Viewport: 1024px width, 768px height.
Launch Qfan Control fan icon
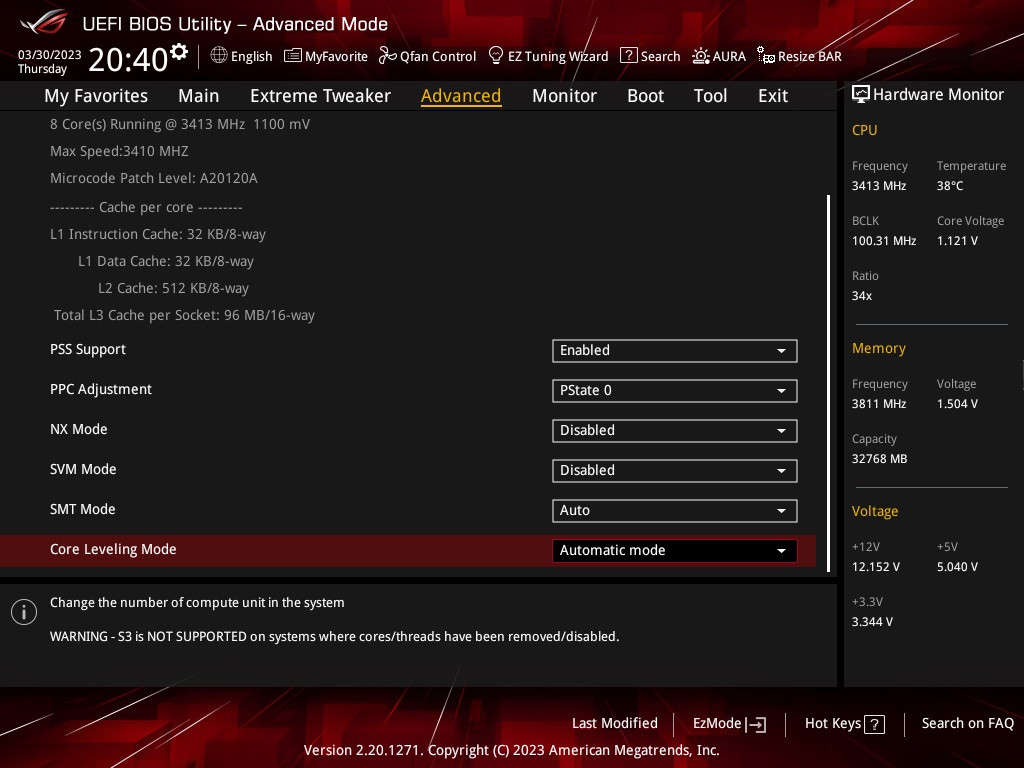pos(388,56)
